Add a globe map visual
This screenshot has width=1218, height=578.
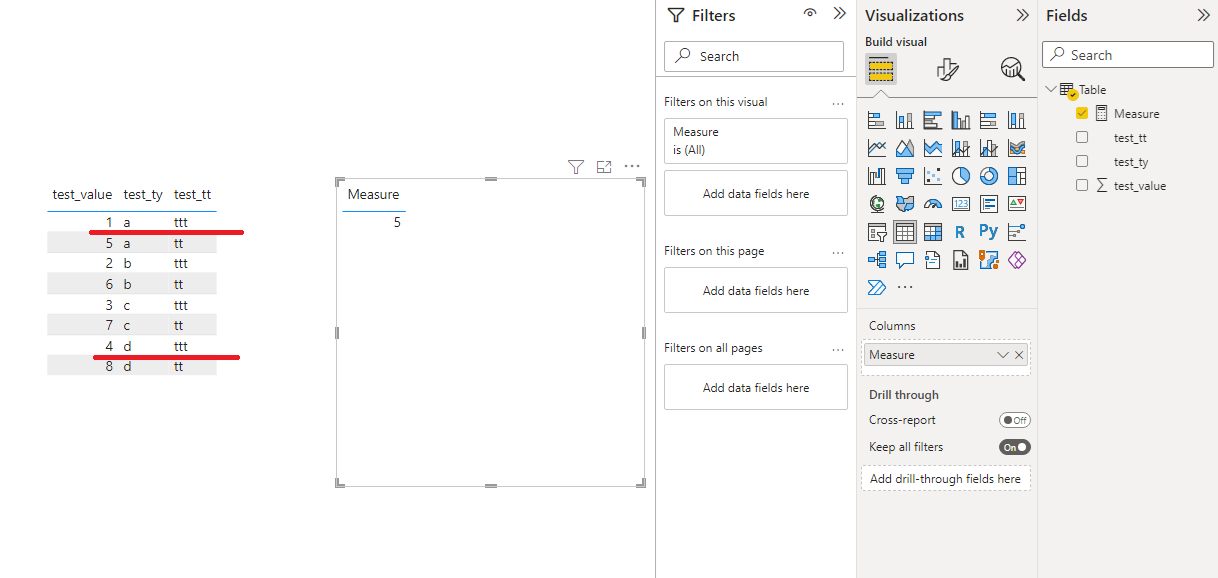[877, 204]
